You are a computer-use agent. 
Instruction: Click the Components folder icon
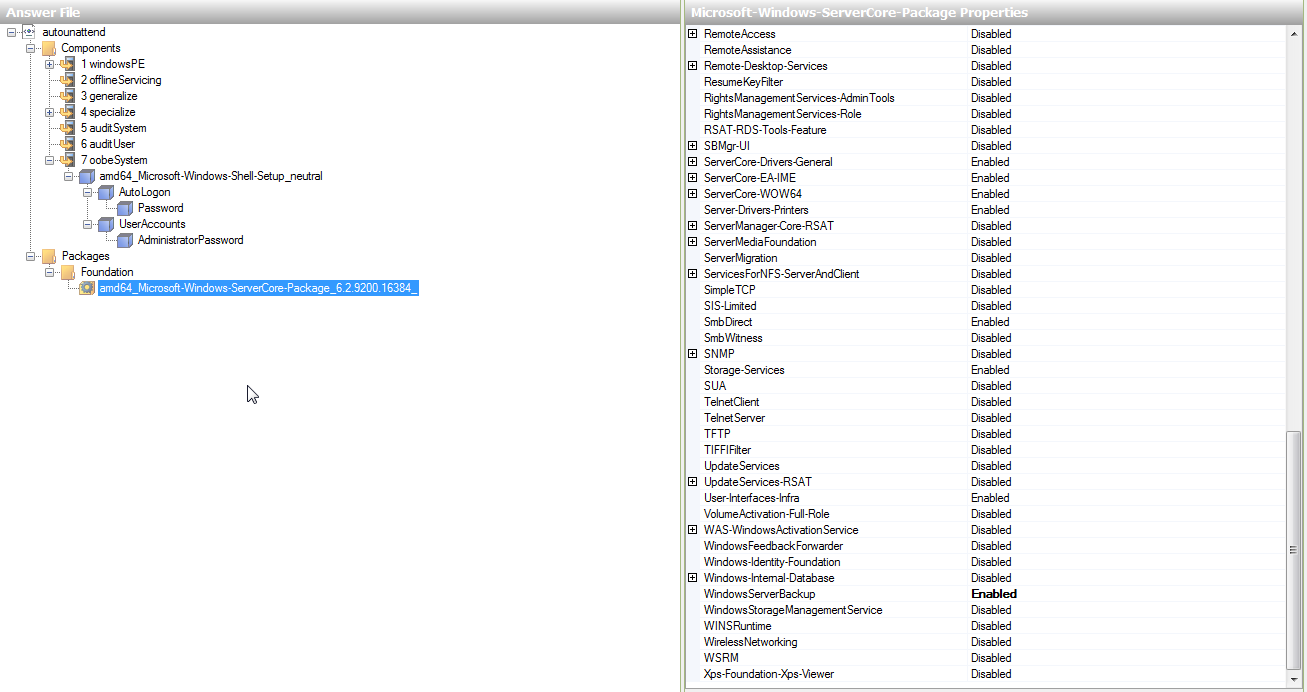(x=49, y=48)
